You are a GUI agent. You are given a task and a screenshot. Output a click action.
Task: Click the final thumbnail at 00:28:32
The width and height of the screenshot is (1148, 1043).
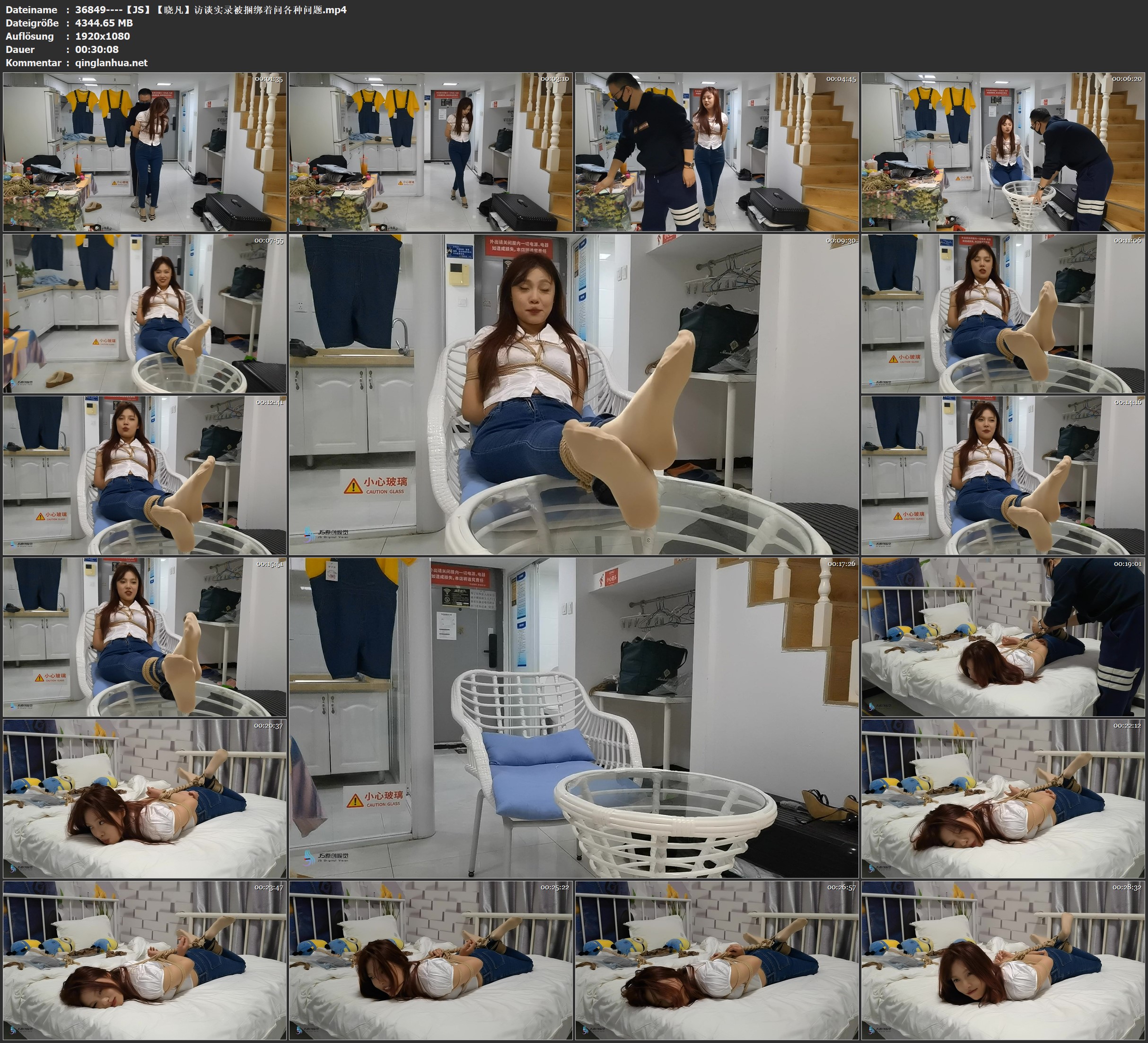tap(1003, 960)
